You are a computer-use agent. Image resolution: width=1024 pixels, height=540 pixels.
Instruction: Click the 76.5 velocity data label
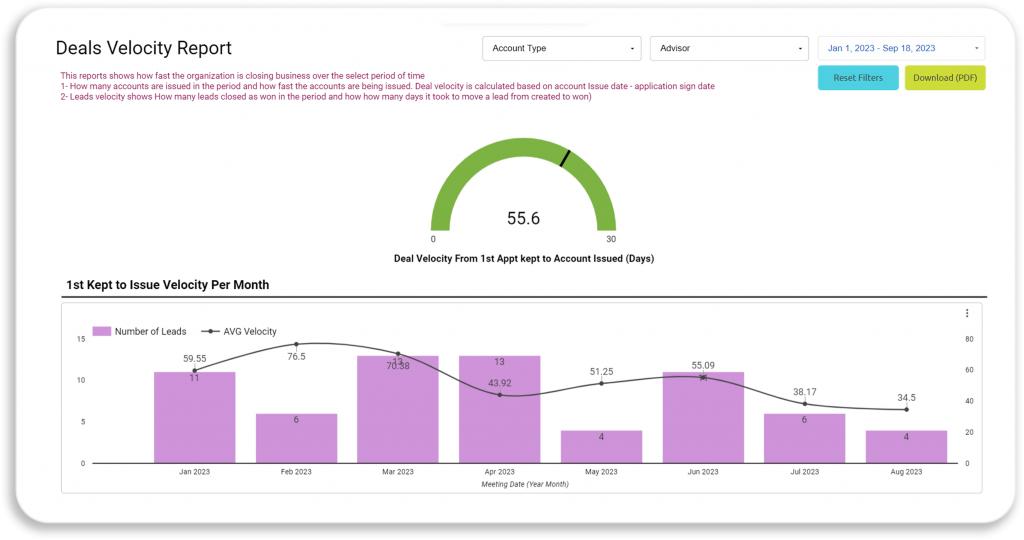pyautogui.click(x=296, y=357)
